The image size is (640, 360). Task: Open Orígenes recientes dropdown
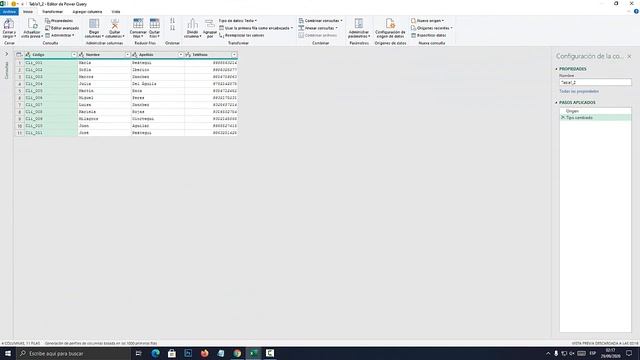pyautogui.click(x=432, y=28)
